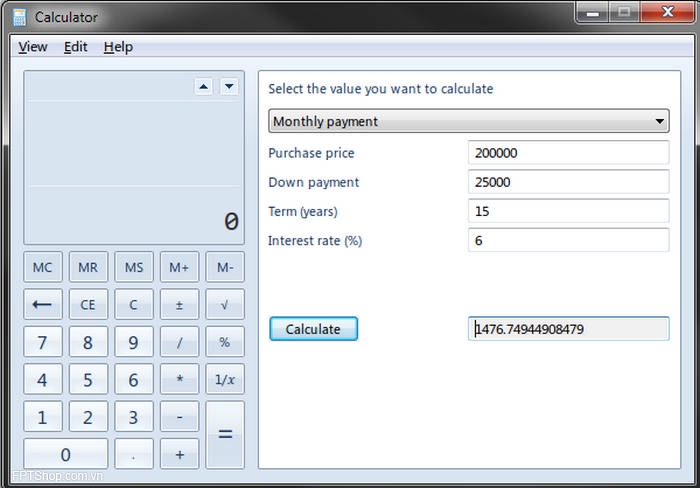Screen dimensions: 700x488
Task: Click the number 8 key
Action: 88,342
